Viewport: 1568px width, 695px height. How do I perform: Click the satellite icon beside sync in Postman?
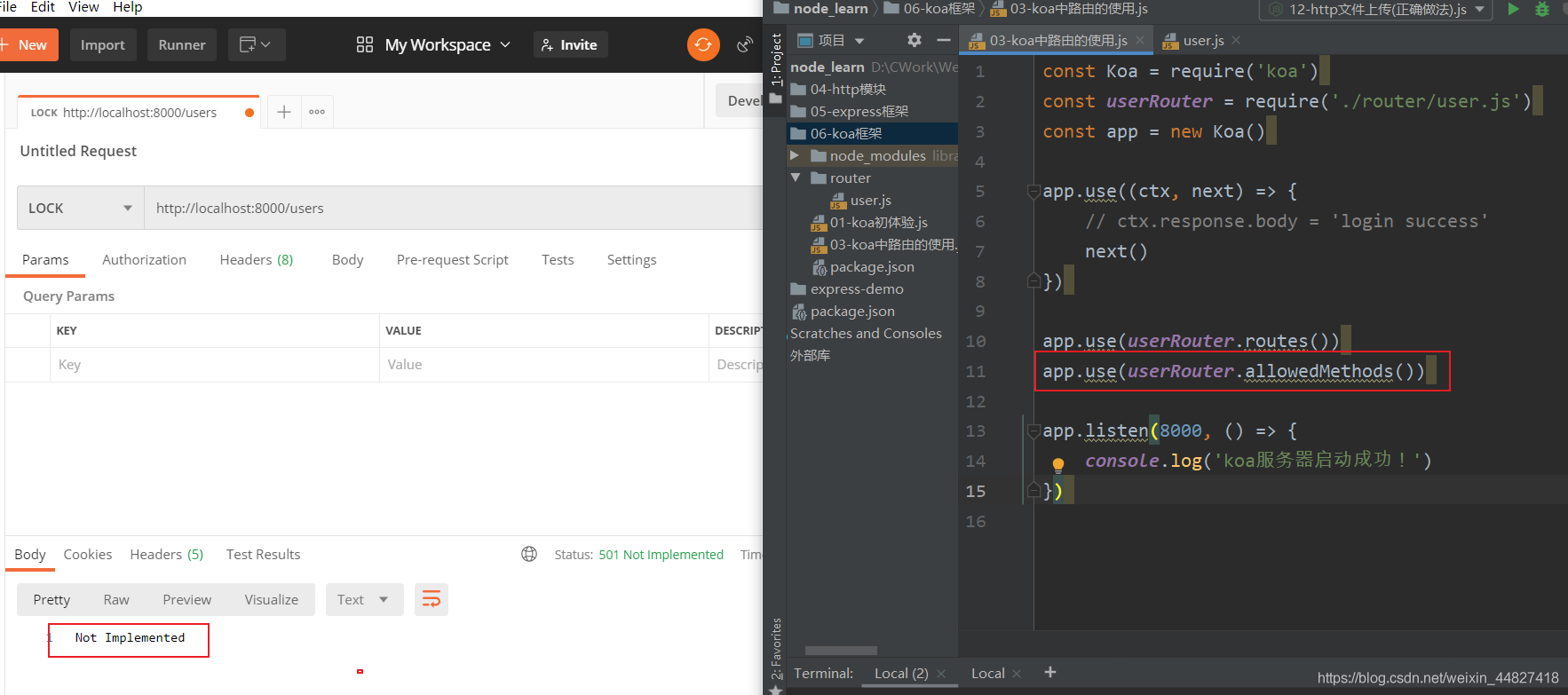(745, 44)
